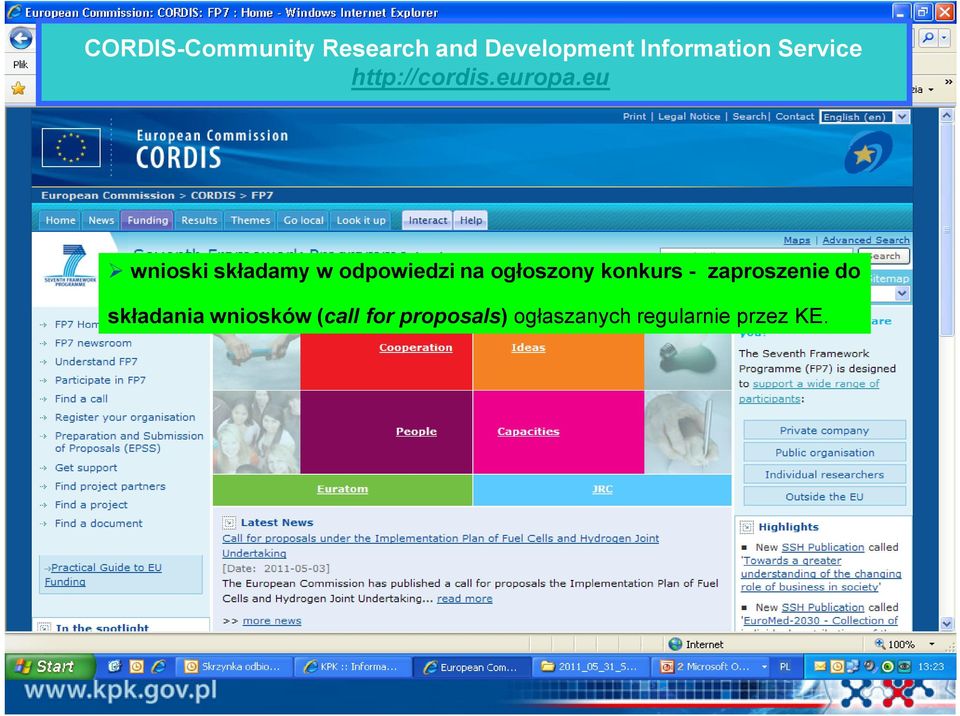
Task: Open the 2 Microsoft O... taskbar group
Action: [x=713, y=666]
